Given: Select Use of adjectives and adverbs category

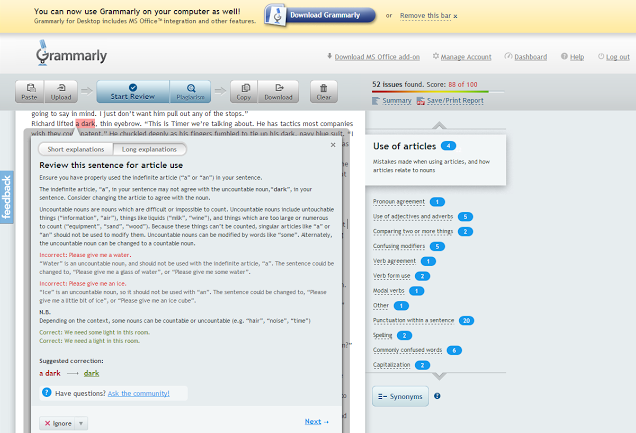Looking at the screenshot, I should 413,216.
